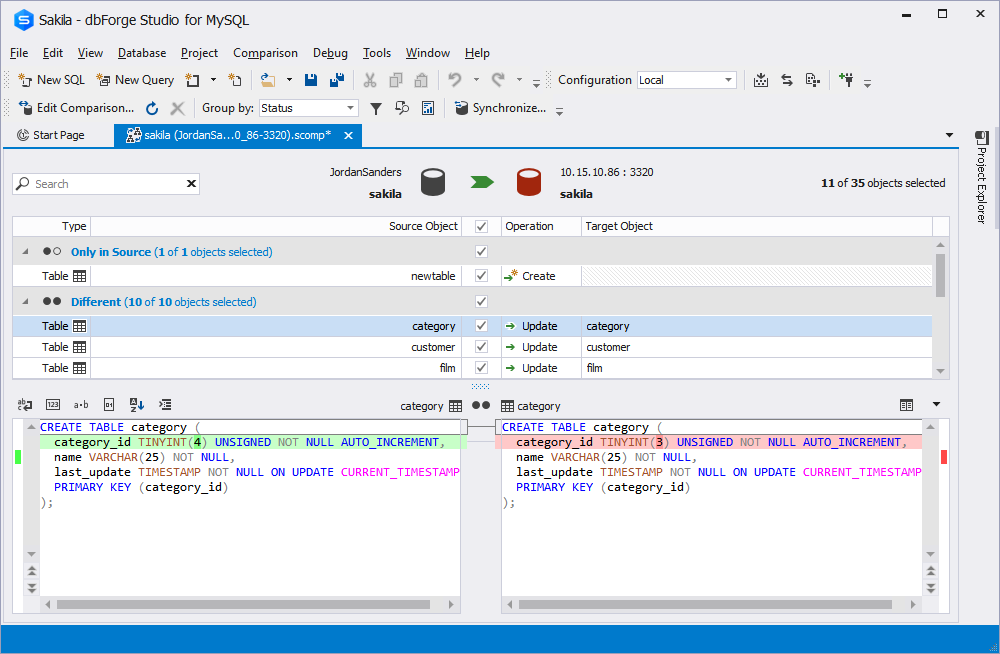This screenshot has height=654, width=1000.
Task: Click the Save all icon in toolbar
Action: coord(337,80)
